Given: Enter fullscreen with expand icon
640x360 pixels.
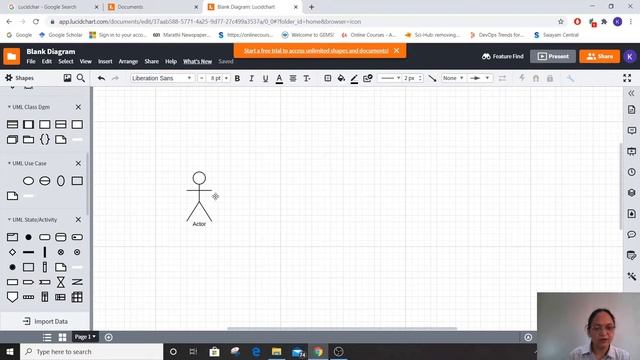Looking at the screenshot, I should tap(627, 78).
